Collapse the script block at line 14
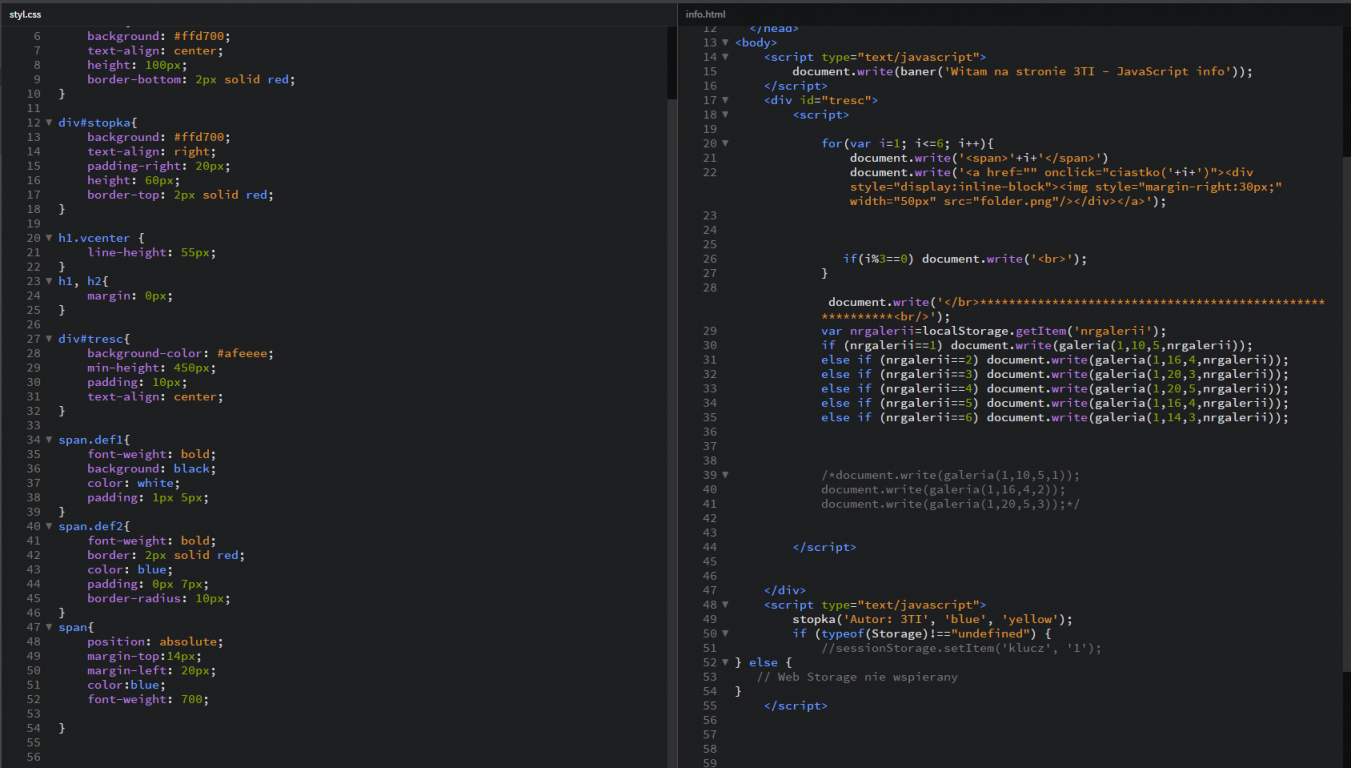Image resolution: width=1351 pixels, height=768 pixels. 726,58
